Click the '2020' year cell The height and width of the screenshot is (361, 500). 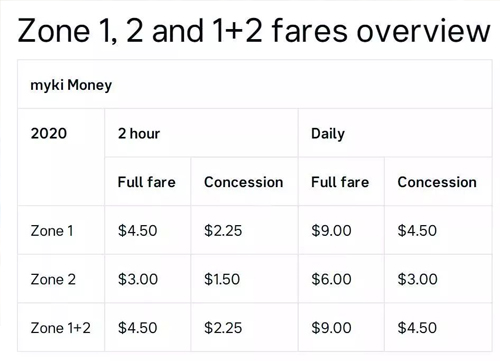[49, 133]
